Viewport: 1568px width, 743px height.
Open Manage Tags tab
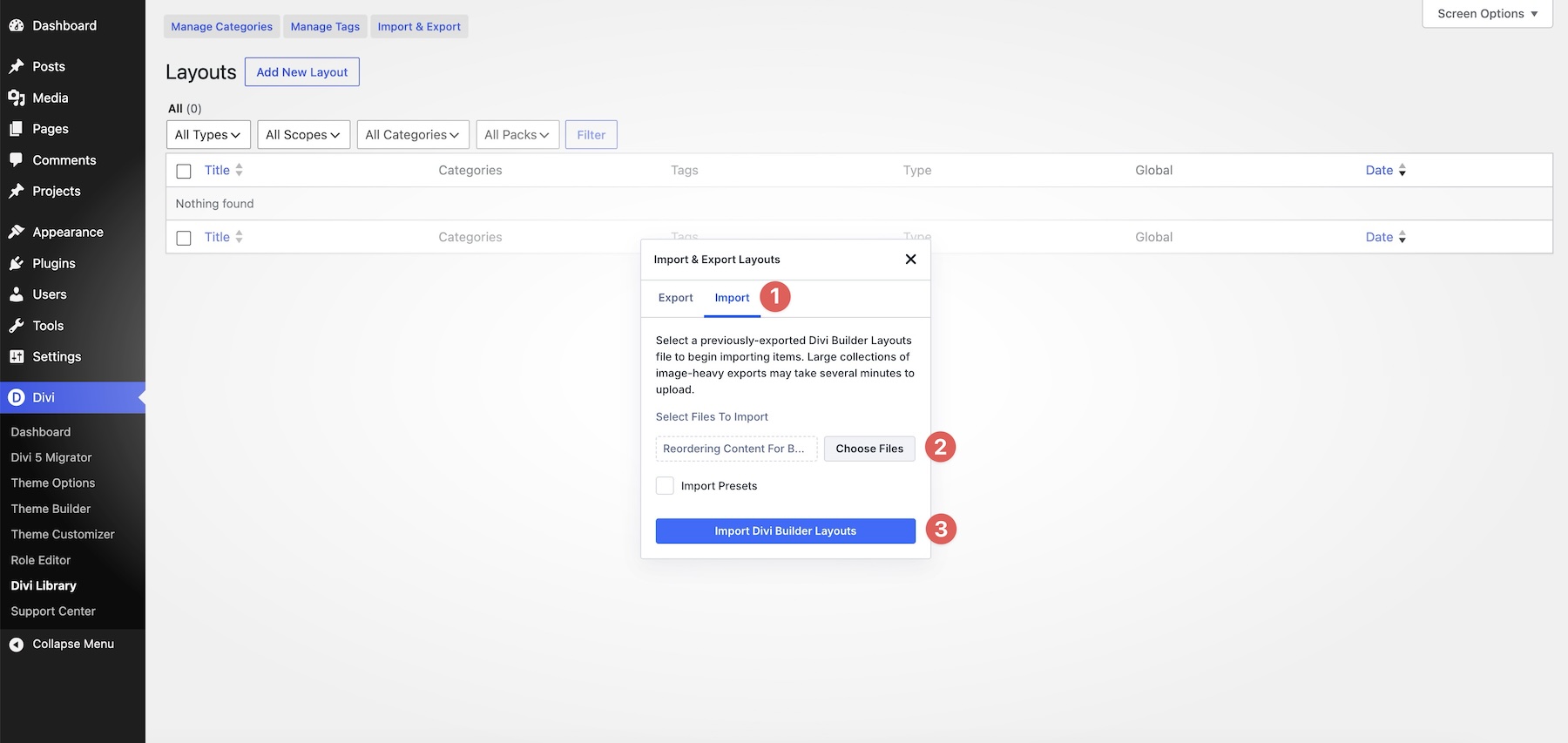(325, 27)
